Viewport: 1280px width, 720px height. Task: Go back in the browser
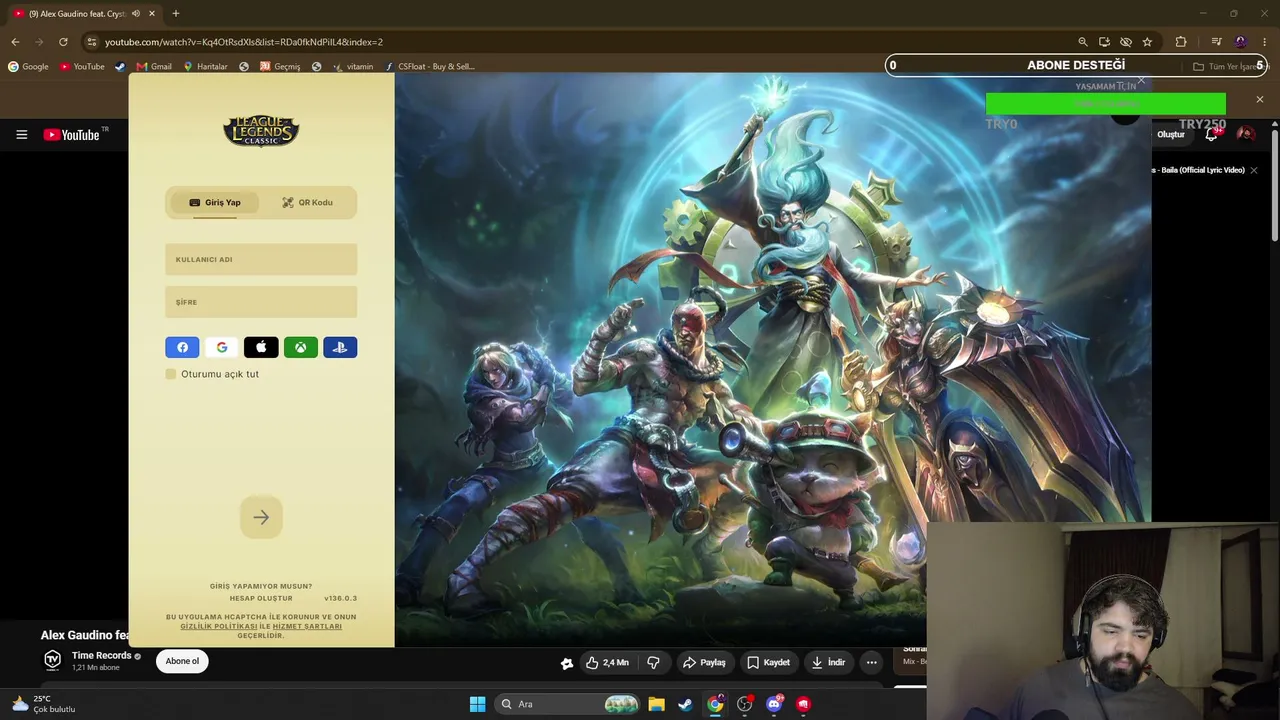15,42
